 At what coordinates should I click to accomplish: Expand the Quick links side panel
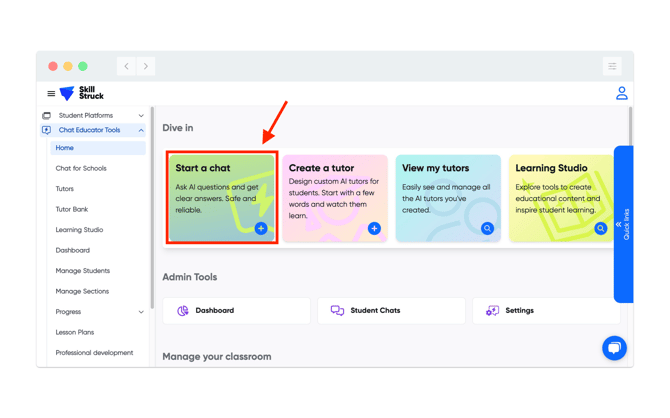click(623, 224)
